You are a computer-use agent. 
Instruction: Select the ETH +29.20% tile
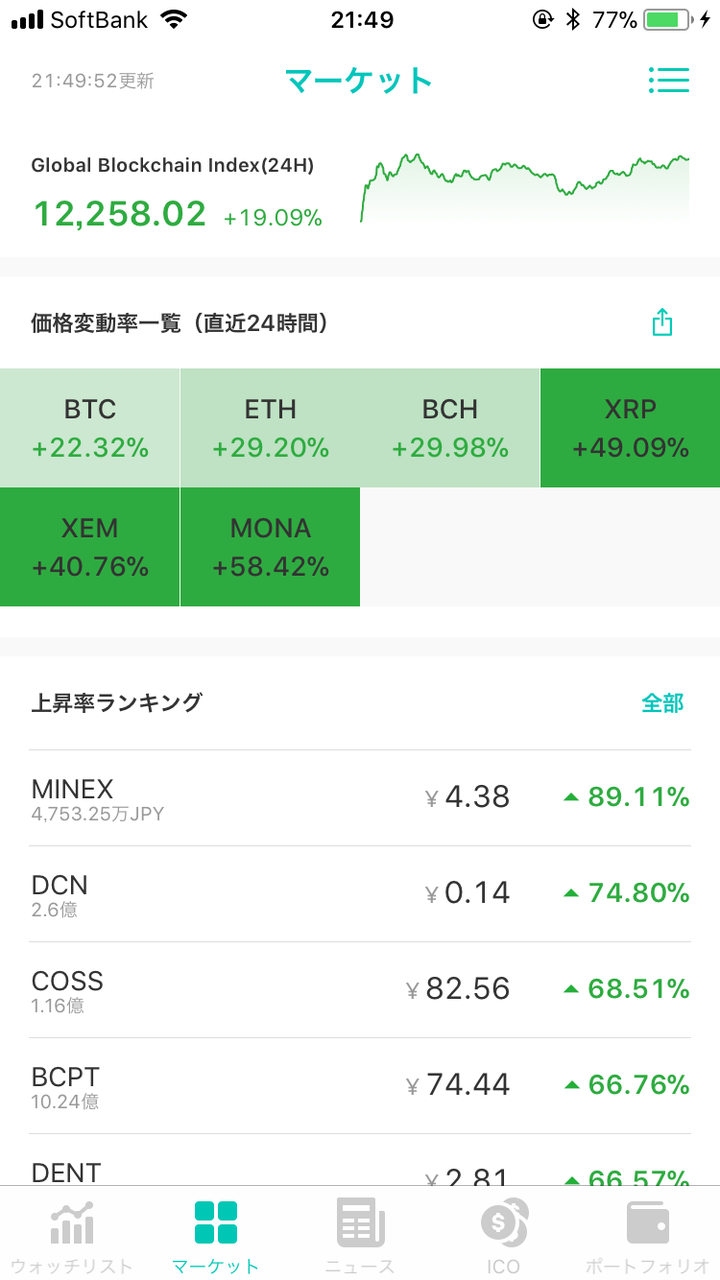[270, 428]
